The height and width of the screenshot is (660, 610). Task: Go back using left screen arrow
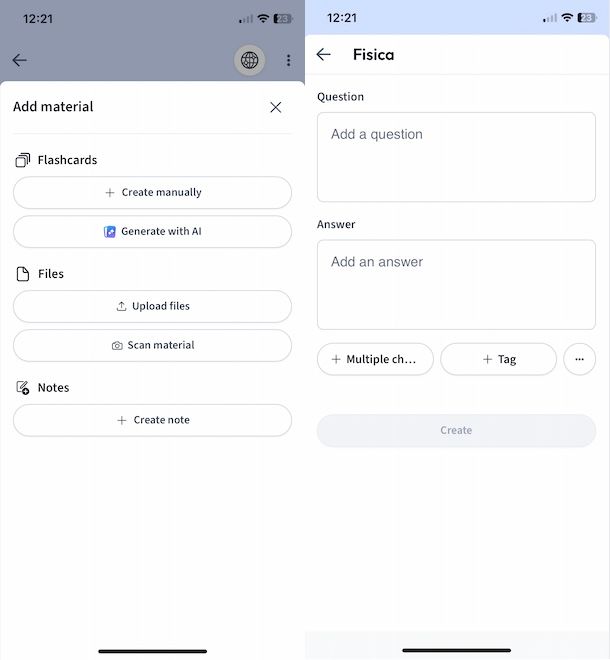(x=19, y=60)
